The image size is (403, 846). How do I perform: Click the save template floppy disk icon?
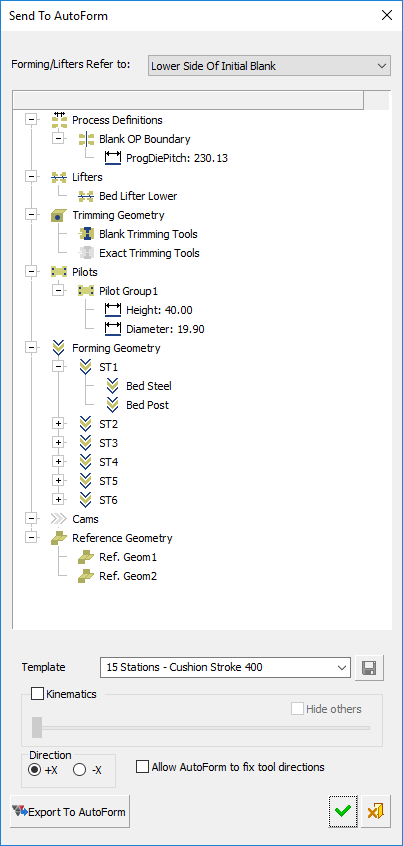369,668
